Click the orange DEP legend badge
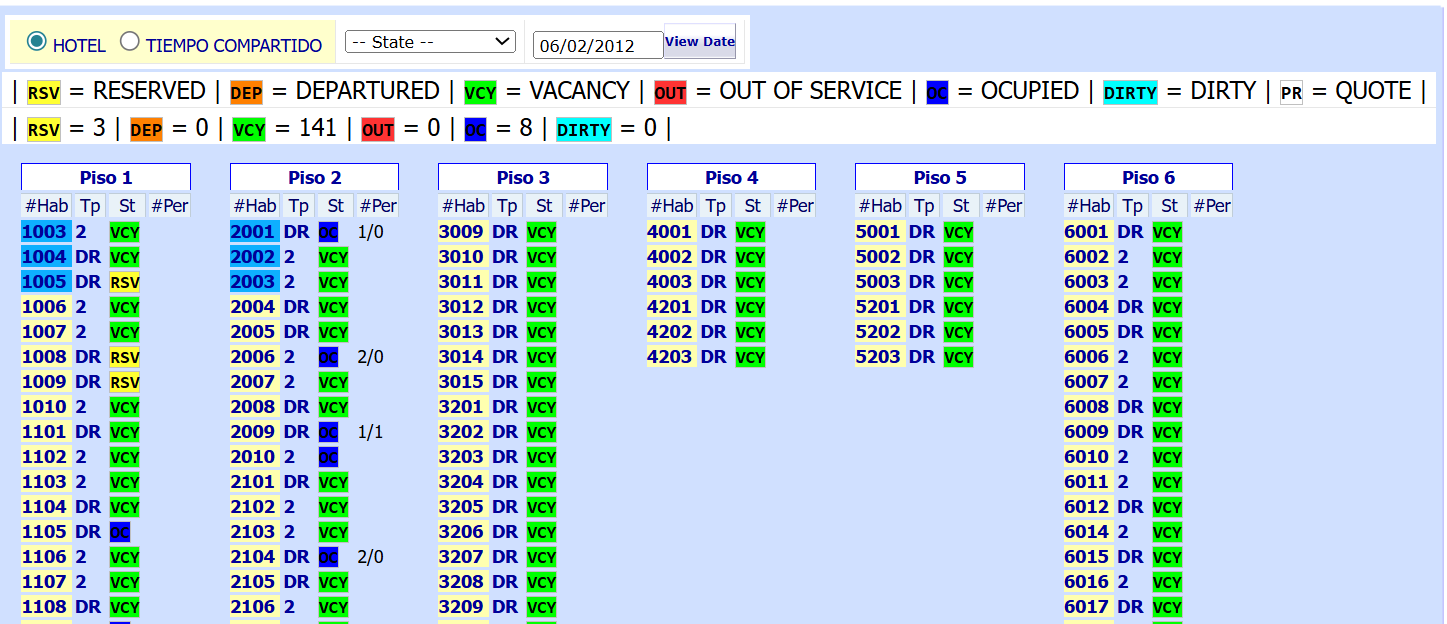 [x=246, y=93]
